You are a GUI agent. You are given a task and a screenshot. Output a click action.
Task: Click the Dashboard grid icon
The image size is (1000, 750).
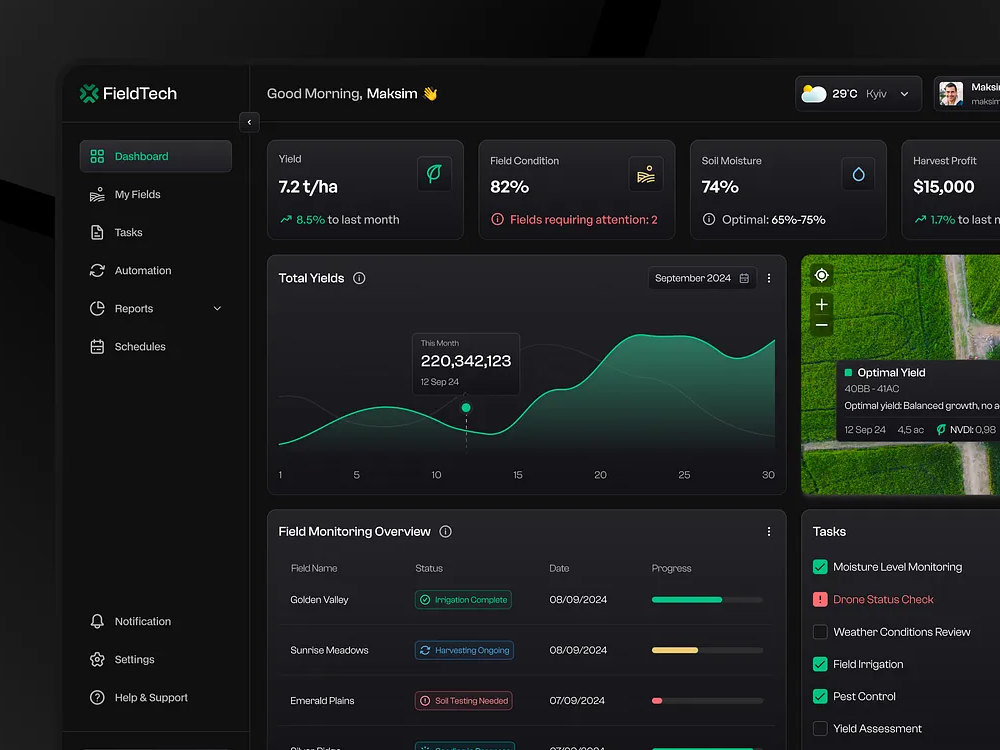click(97, 156)
